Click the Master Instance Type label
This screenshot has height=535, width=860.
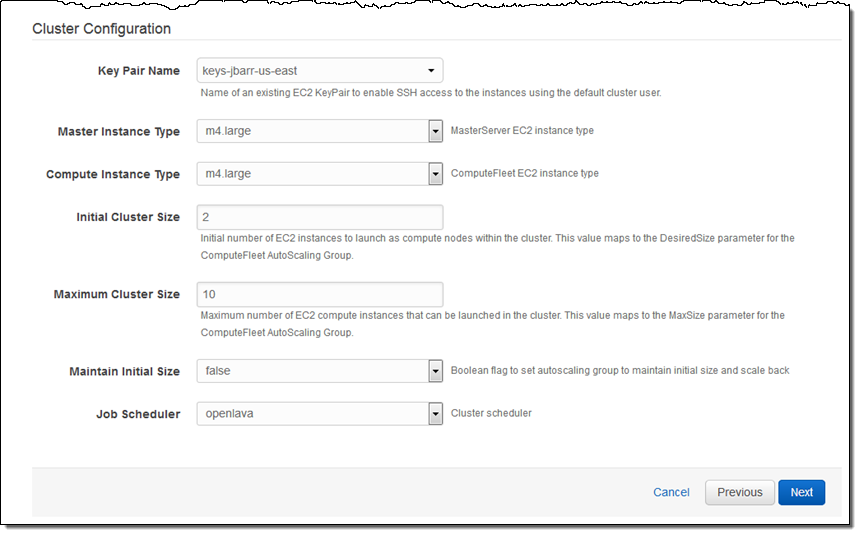pos(119,132)
